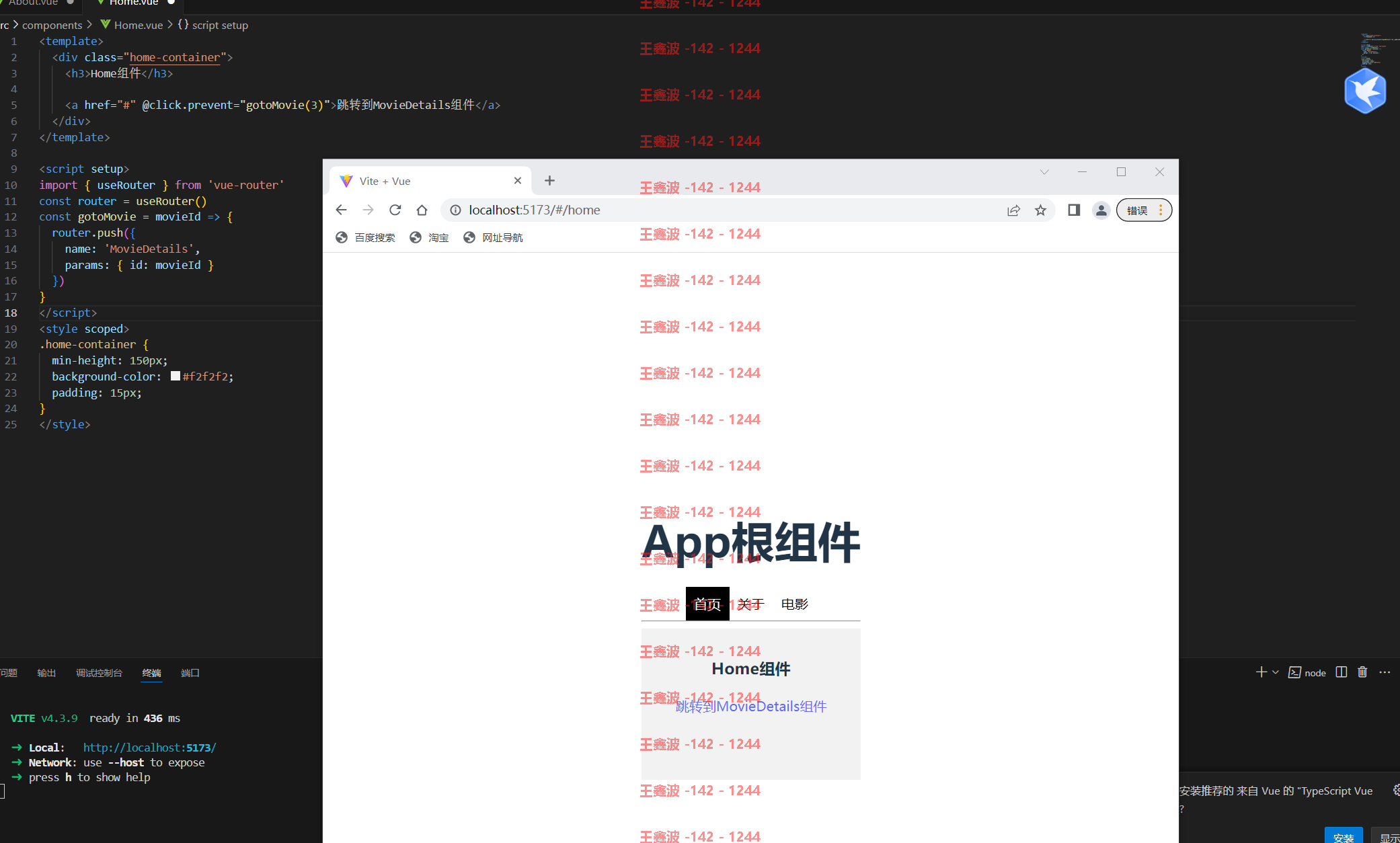Split the terminal panel
Image resolution: width=1400 pixels, height=843 pixels.
[1341, 672]
